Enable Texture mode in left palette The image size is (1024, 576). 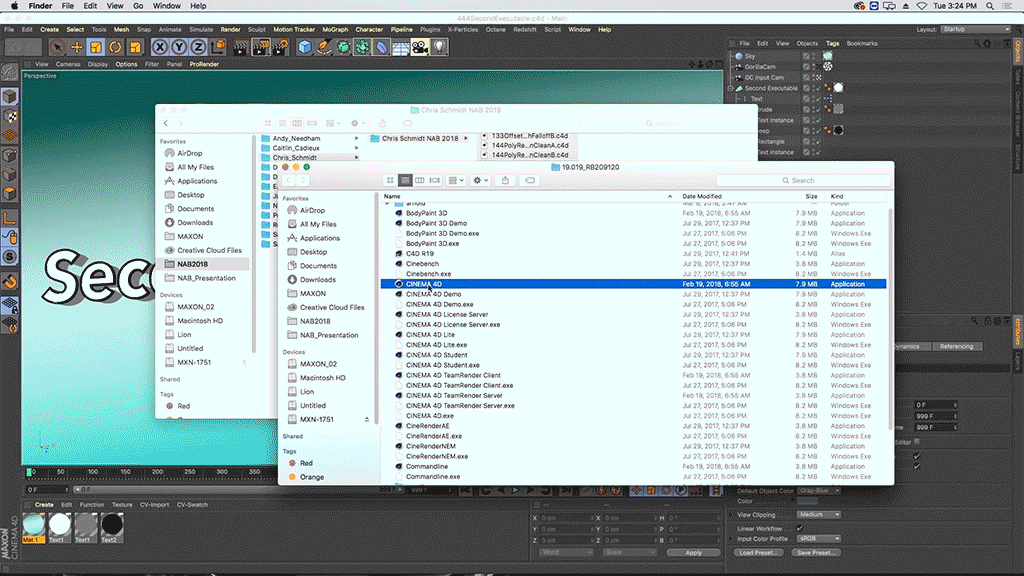pyautogui.click(x=10, y=116)
